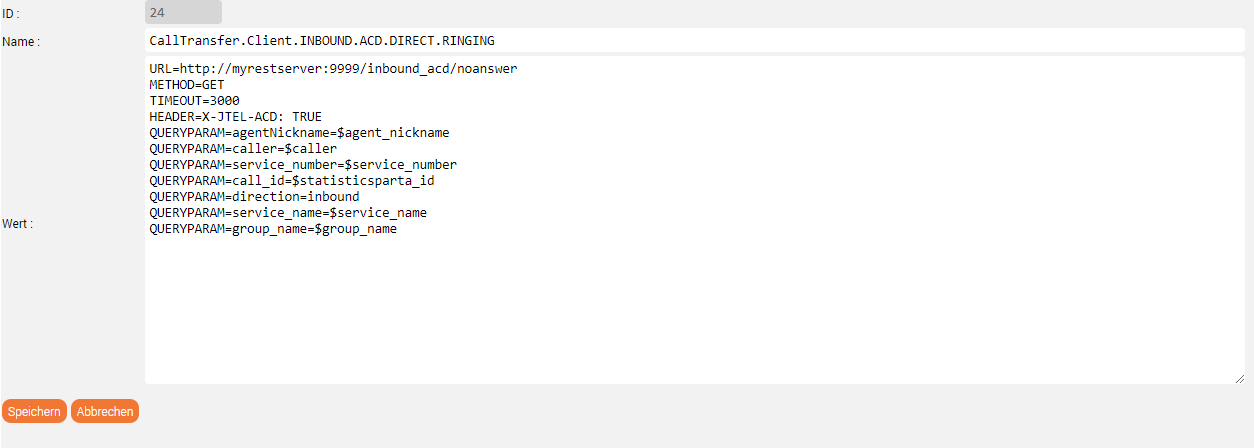1254x448 pixels.
Task: Click the HEADER=X-JTEL-ACD: TRUE line
Action: tap(235, 117)
